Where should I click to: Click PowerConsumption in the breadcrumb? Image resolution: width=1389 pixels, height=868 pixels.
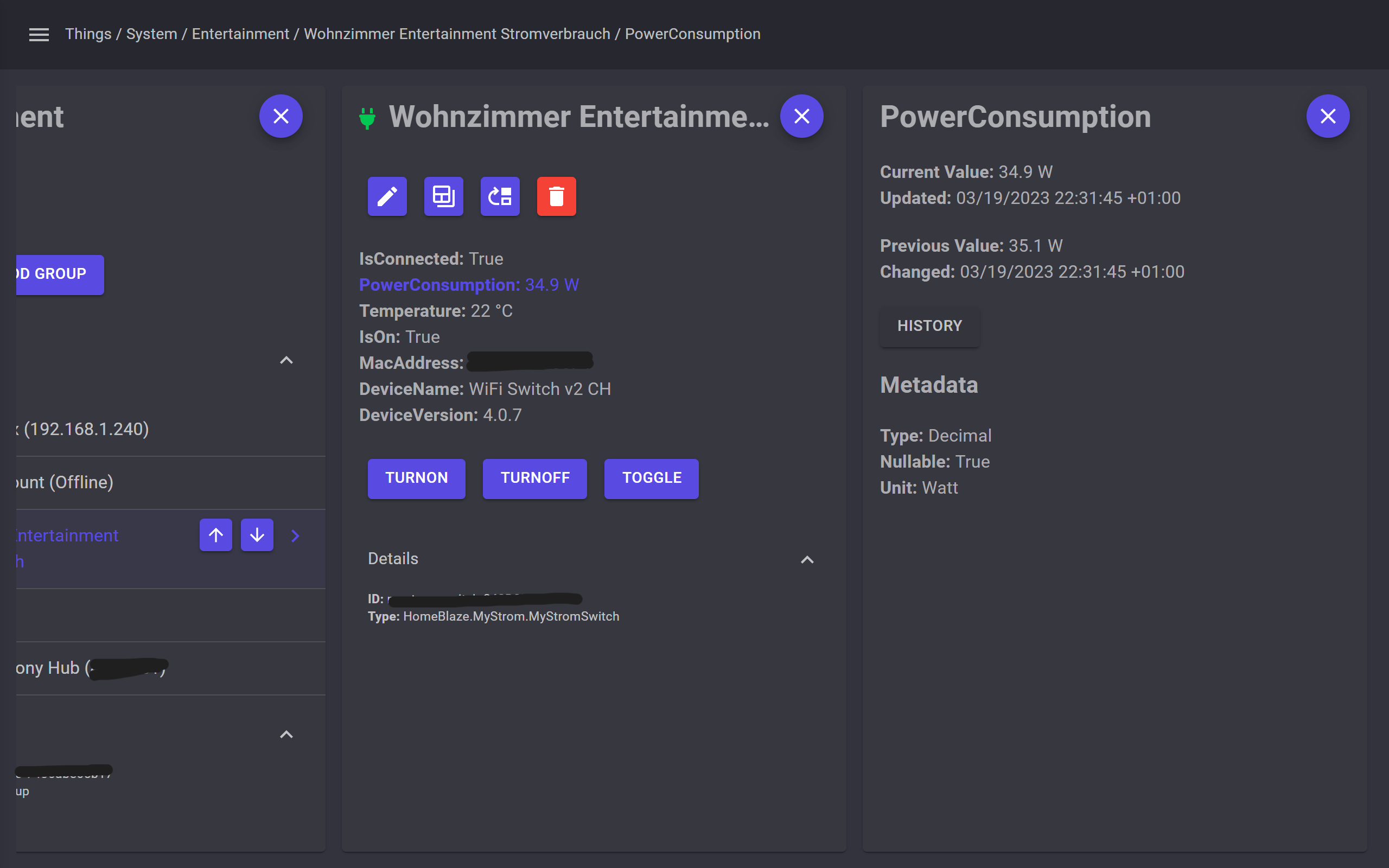692,34
